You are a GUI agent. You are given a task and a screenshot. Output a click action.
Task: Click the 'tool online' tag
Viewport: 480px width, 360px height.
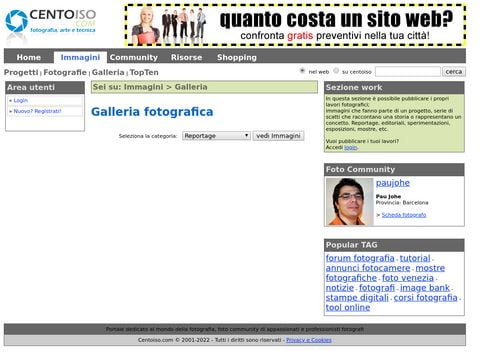click(x=348, y=307)
